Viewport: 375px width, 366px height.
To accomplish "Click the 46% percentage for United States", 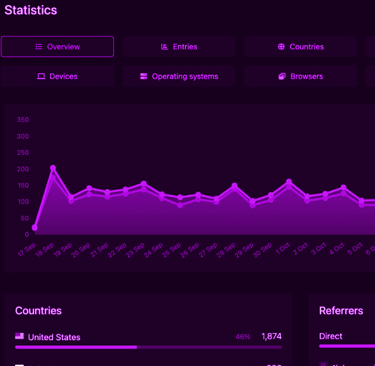I will coord(243,337).
